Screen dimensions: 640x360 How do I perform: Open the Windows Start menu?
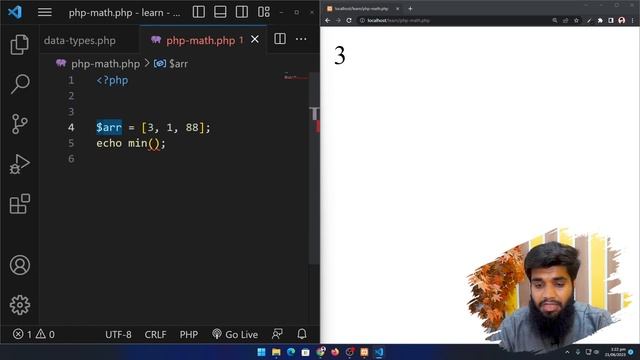[x=261, y=352]
